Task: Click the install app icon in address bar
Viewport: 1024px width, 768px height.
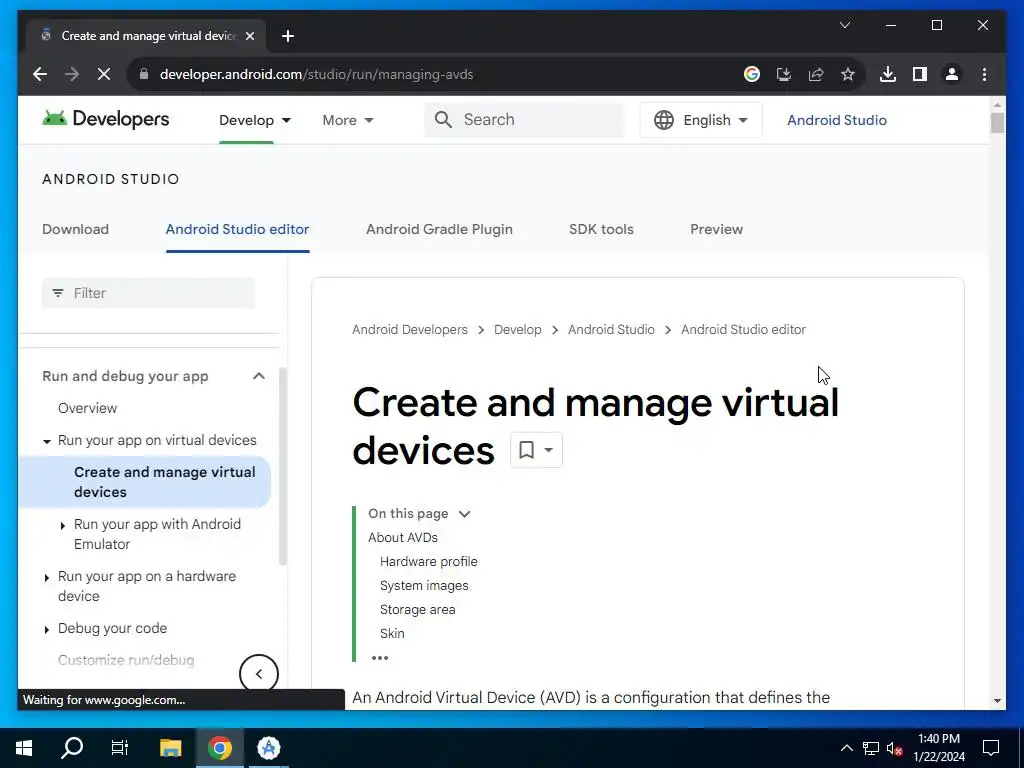Action: pyautogui.click(x=784, y=74)
